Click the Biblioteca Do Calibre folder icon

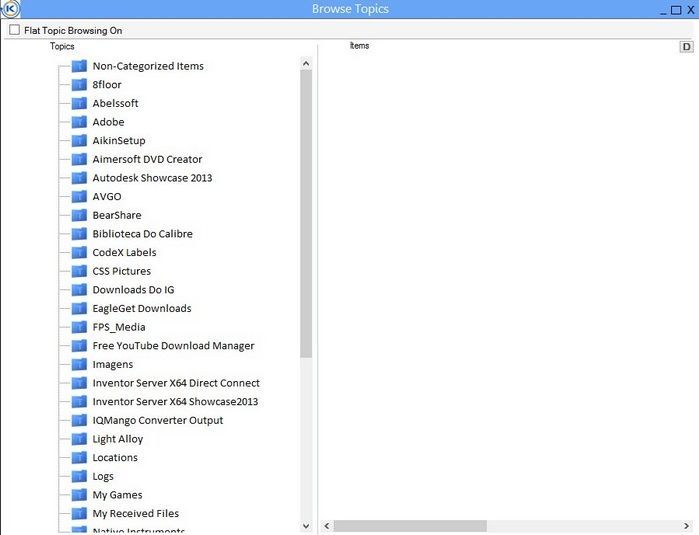[79, 234]
